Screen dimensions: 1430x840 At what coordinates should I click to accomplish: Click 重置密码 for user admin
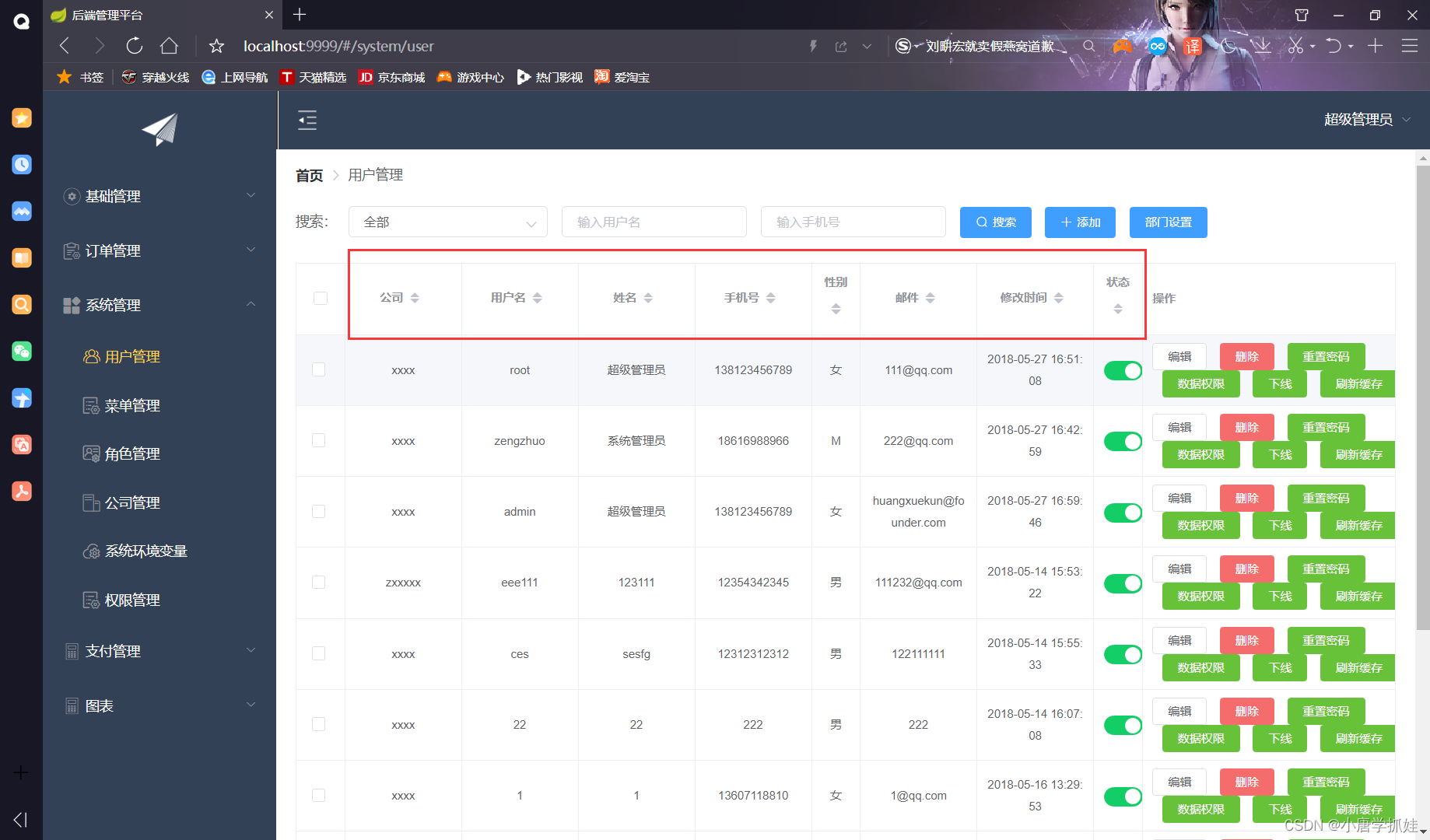1327,498
